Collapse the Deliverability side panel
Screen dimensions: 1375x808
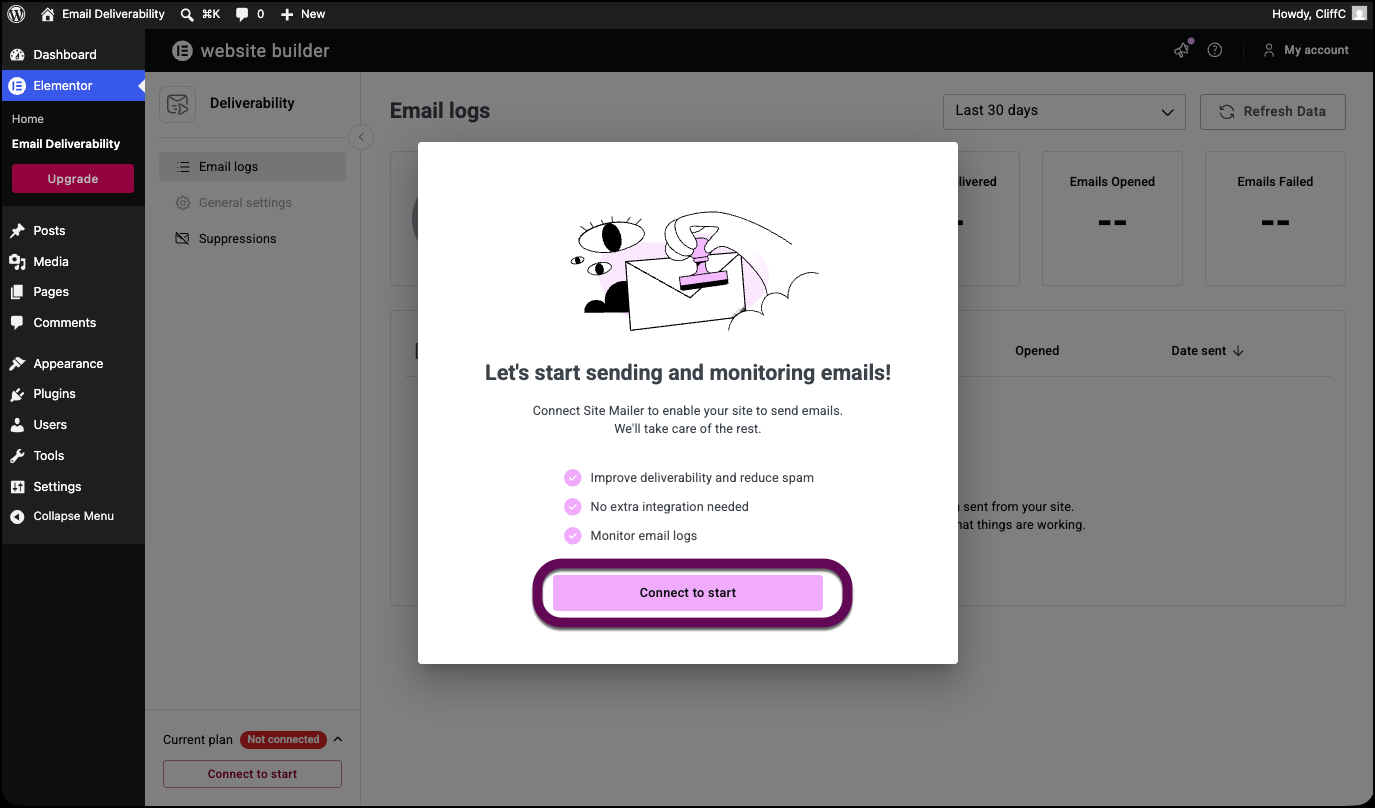361,137
